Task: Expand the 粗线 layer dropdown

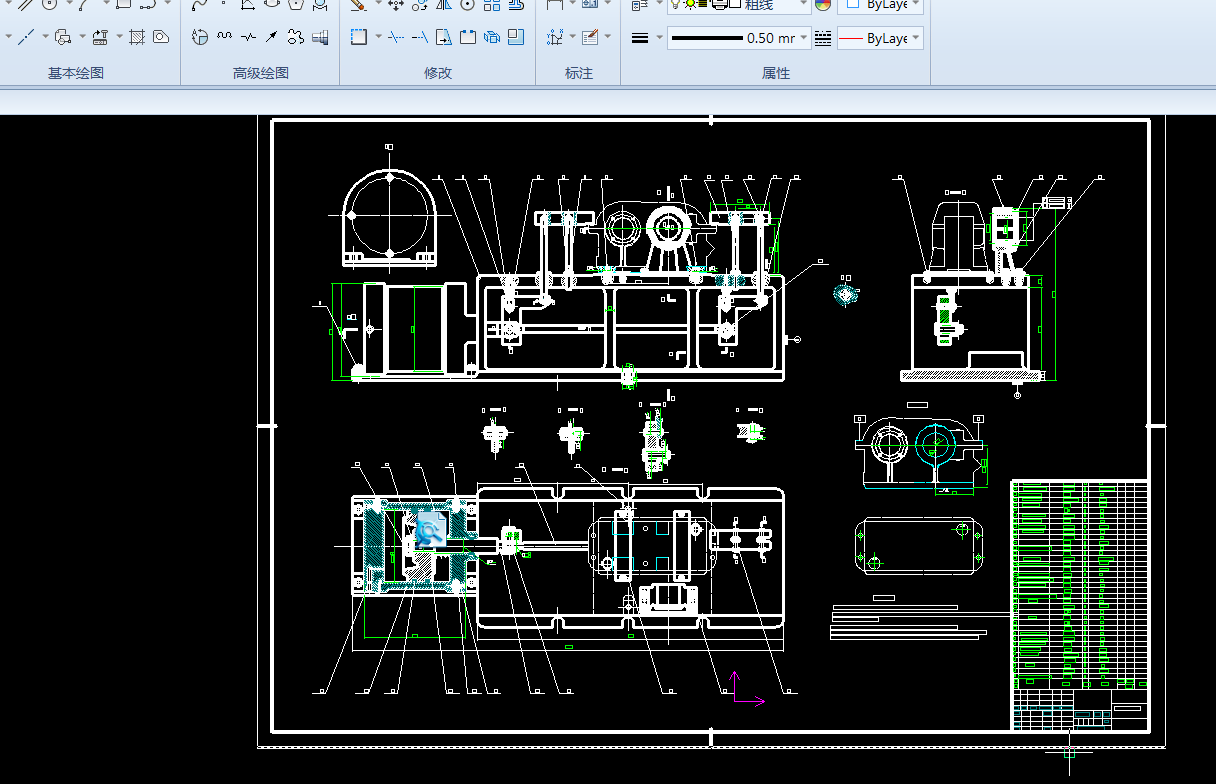Action: [804, 5]
